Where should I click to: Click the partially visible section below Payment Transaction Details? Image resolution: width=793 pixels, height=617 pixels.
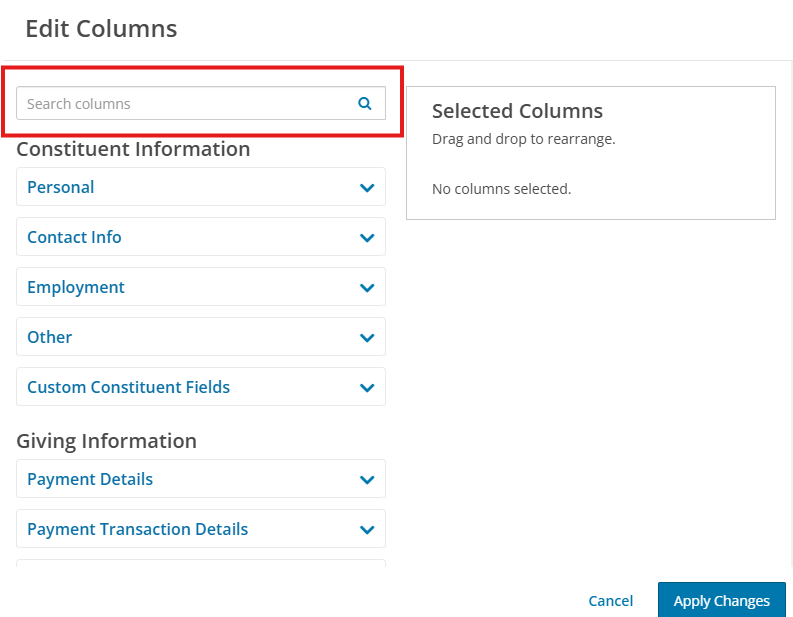(201, 563)
